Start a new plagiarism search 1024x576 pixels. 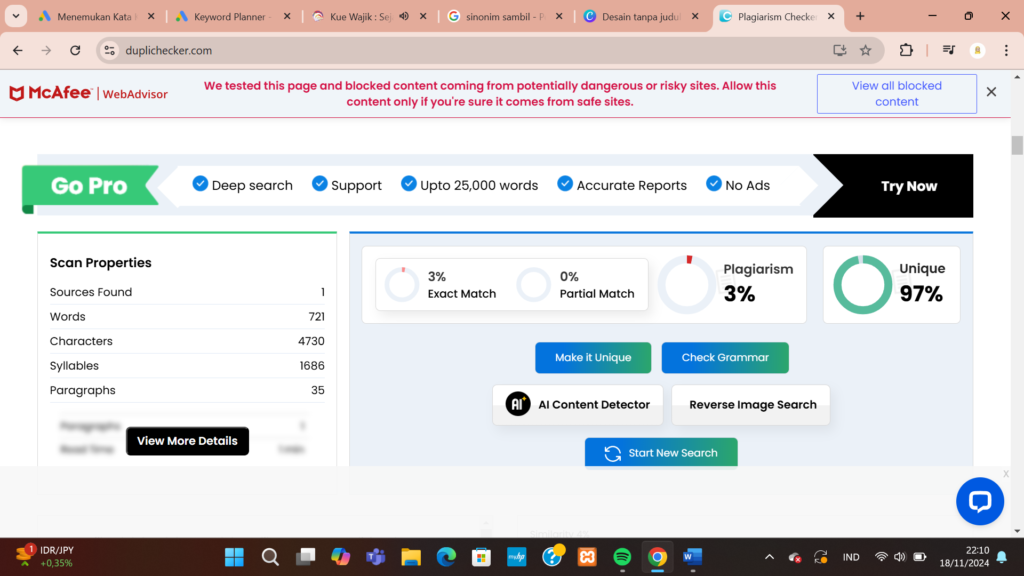coord(661,453)
